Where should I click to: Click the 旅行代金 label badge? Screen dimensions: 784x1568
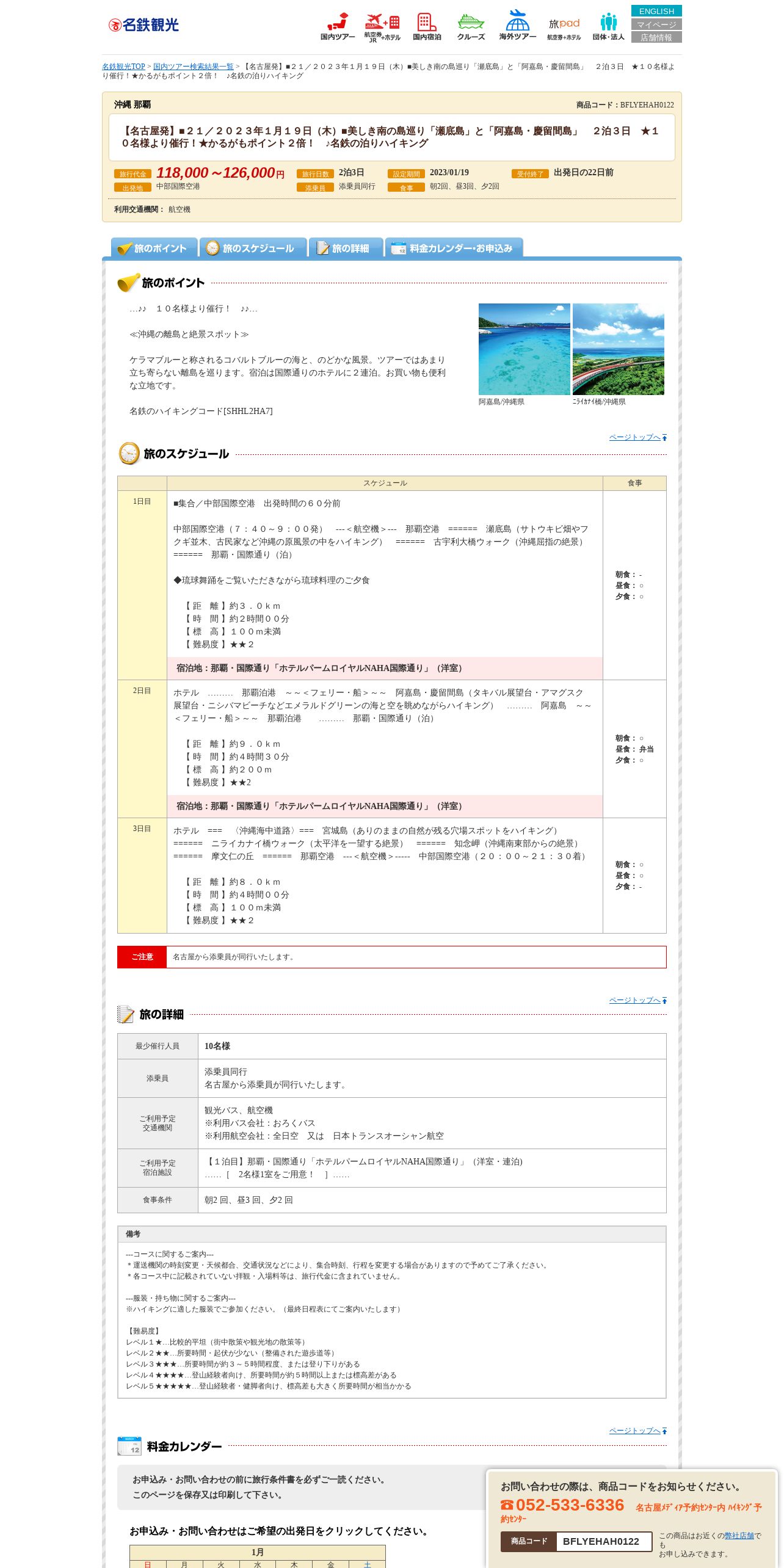[132, 174]
